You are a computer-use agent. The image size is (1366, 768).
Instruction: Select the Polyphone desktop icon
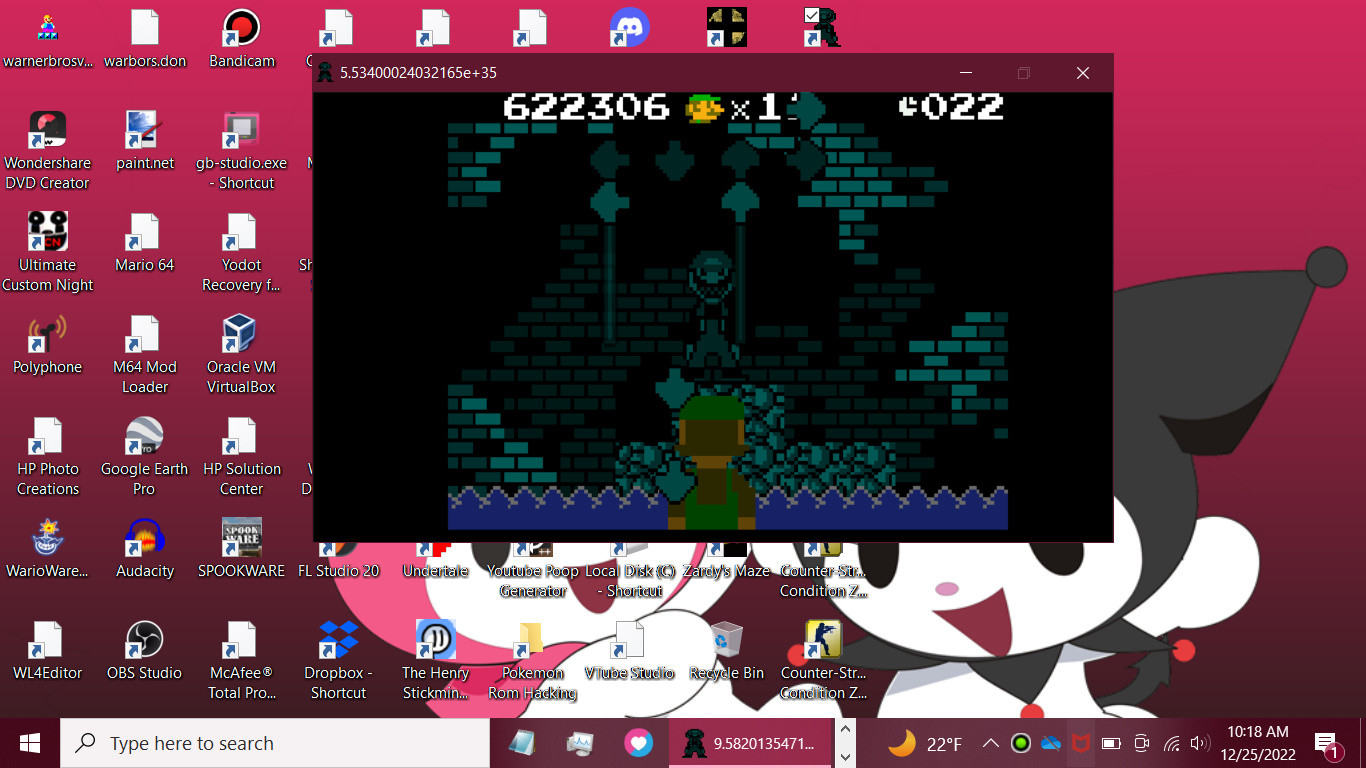47,345
